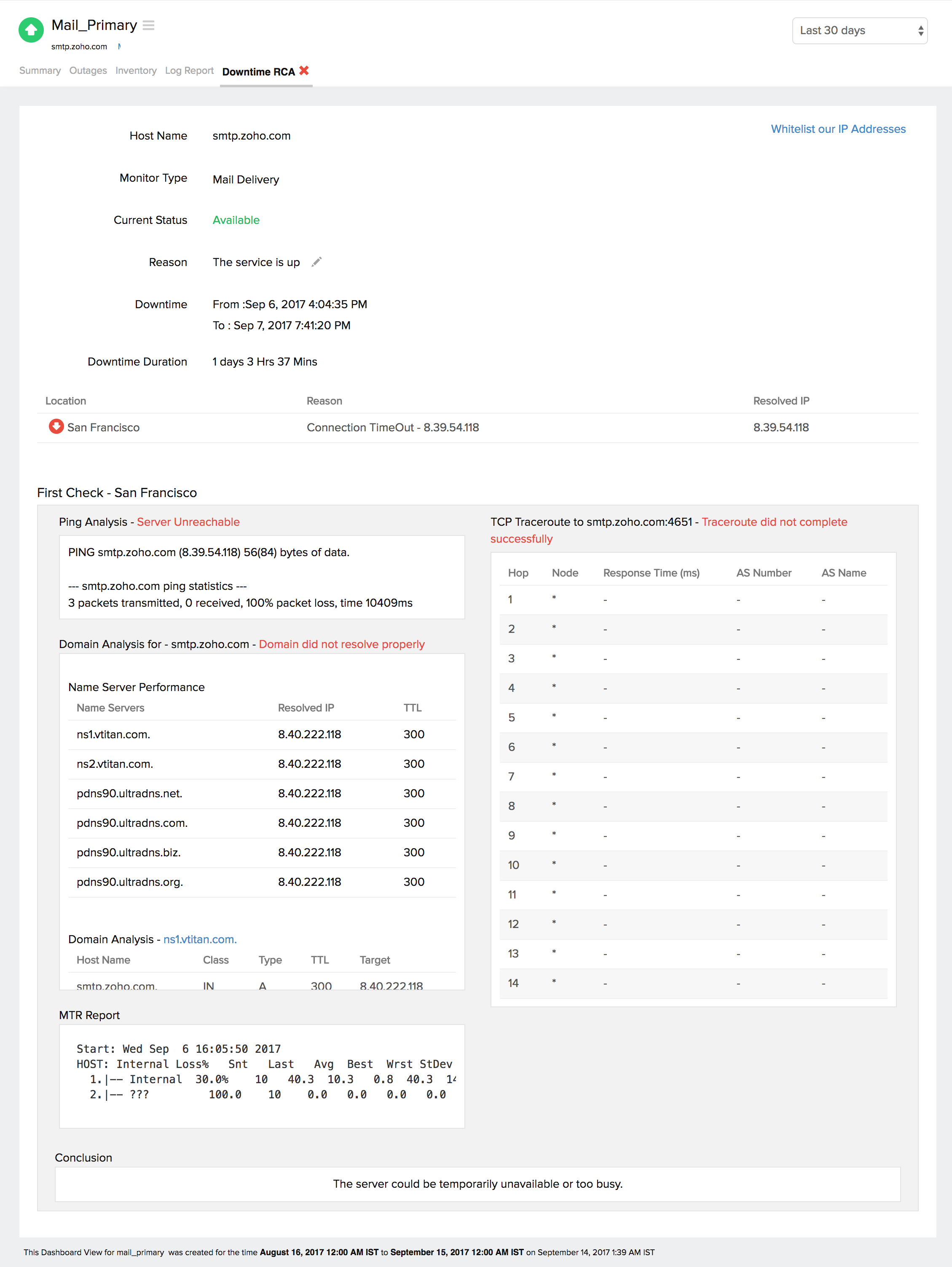The height and width of the screenshot is (1267, 952).
Task: Click the ns2.vtitan.com. name server row
Action: (x=115, y=764)
